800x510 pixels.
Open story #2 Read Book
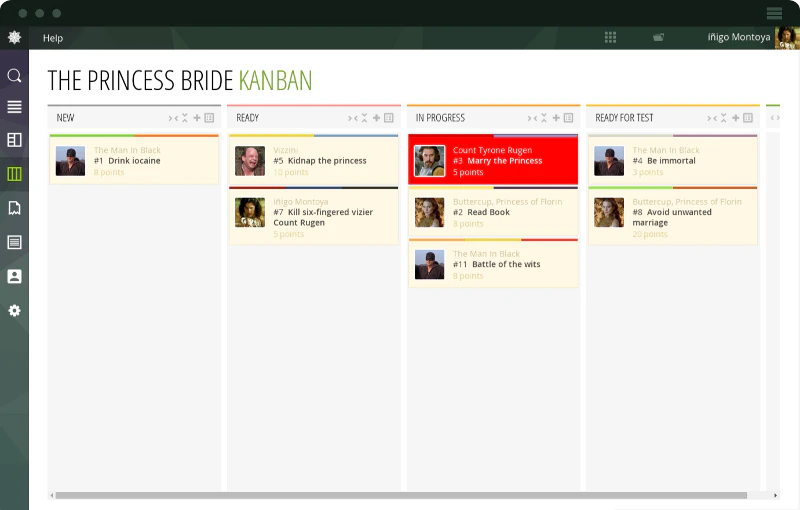click(481, 212)
